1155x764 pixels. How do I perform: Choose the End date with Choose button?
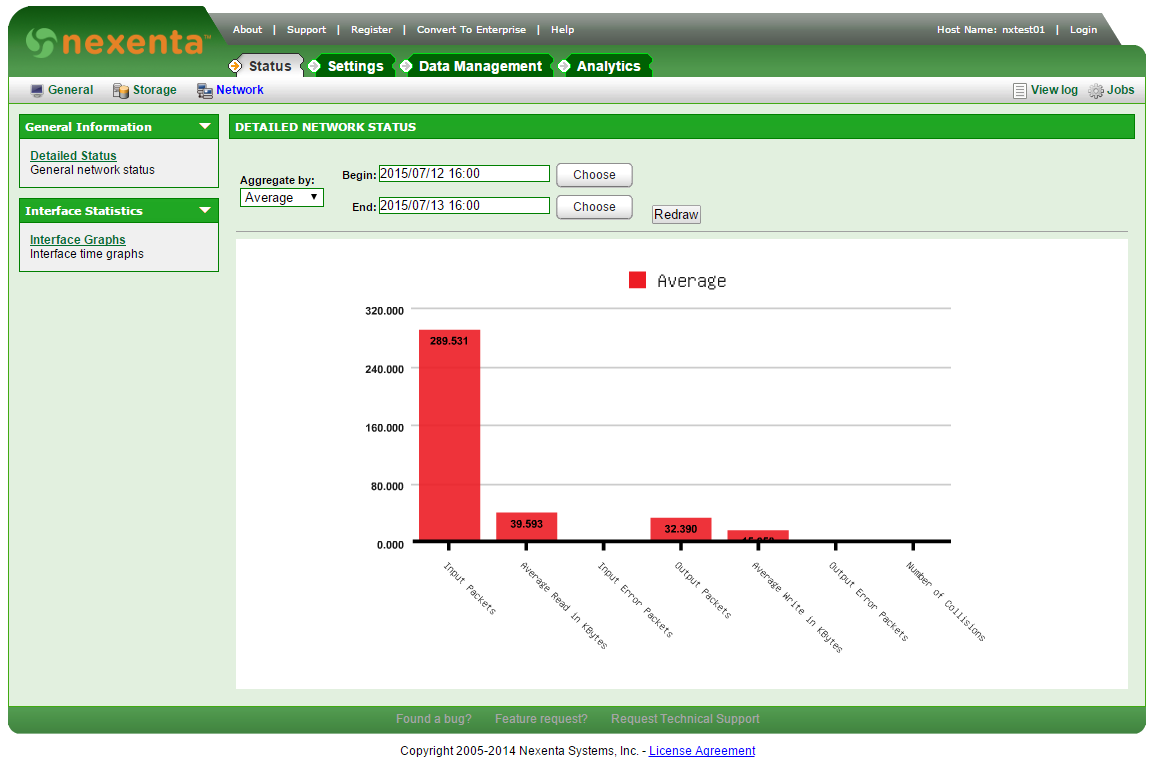[x=594, y=207]
